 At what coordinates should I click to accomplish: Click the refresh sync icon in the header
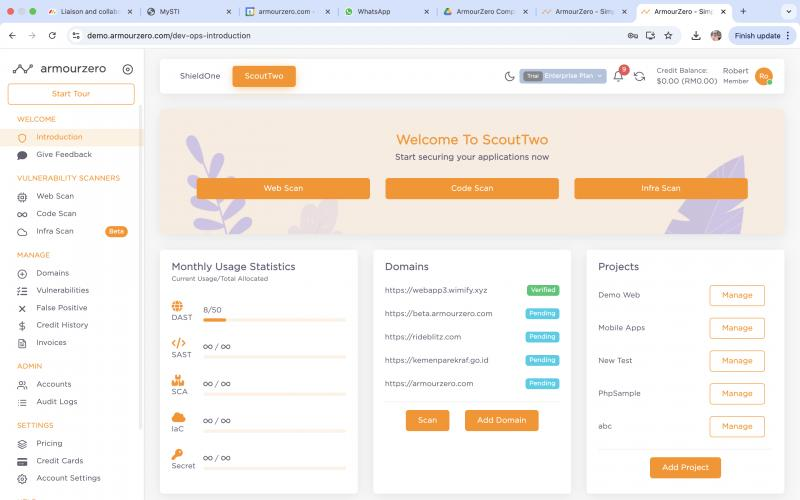[x=639, y=77]
